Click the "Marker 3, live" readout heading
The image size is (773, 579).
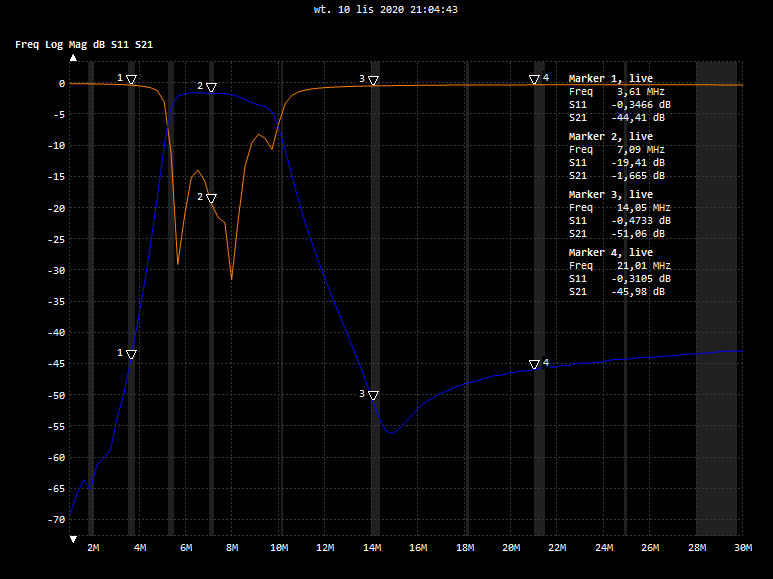pyautogui.click(x=610, y=194)
